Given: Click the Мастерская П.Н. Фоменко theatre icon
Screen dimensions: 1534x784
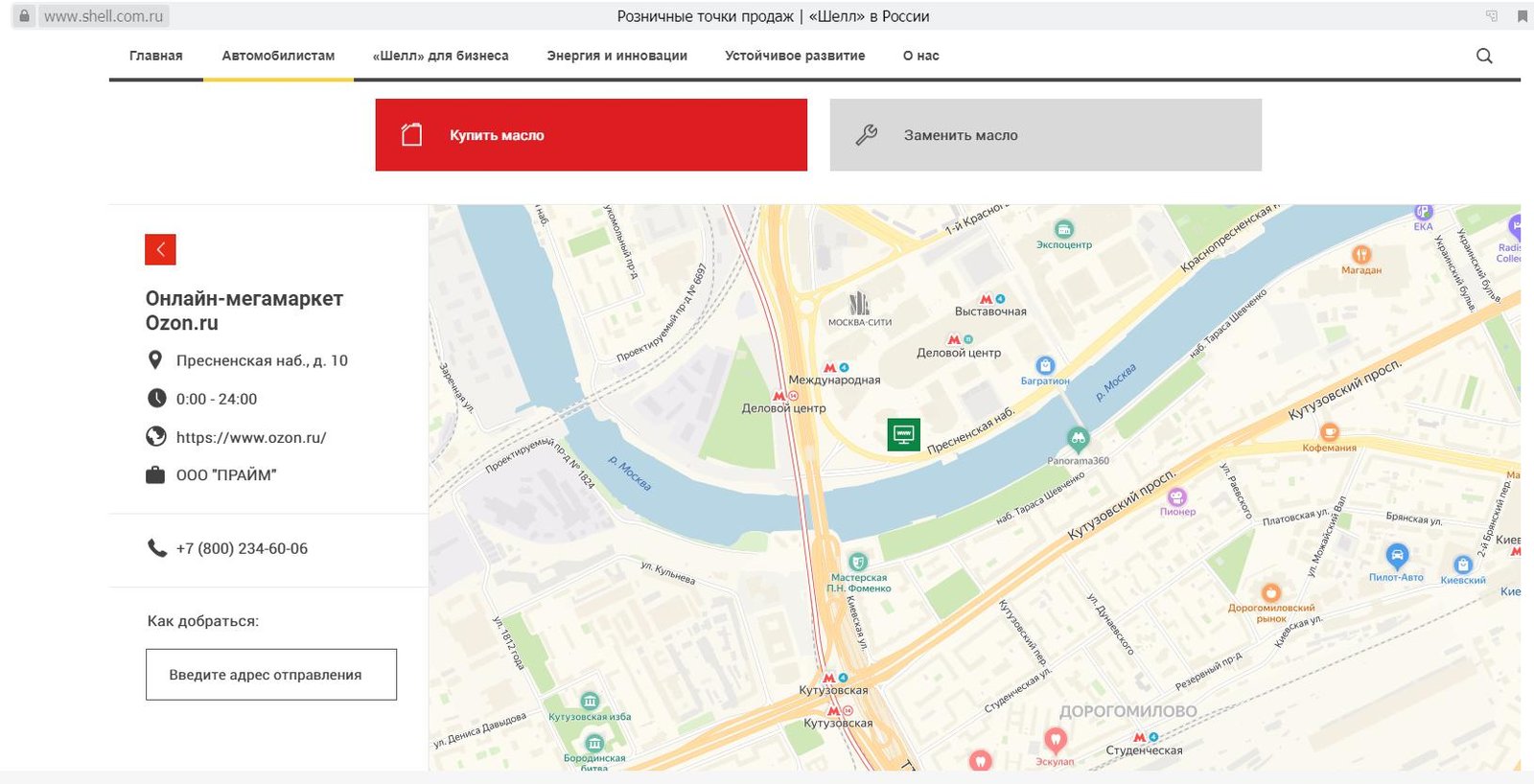Looking at the screenshot, I should pyautogui.click(x=858, y=562).
